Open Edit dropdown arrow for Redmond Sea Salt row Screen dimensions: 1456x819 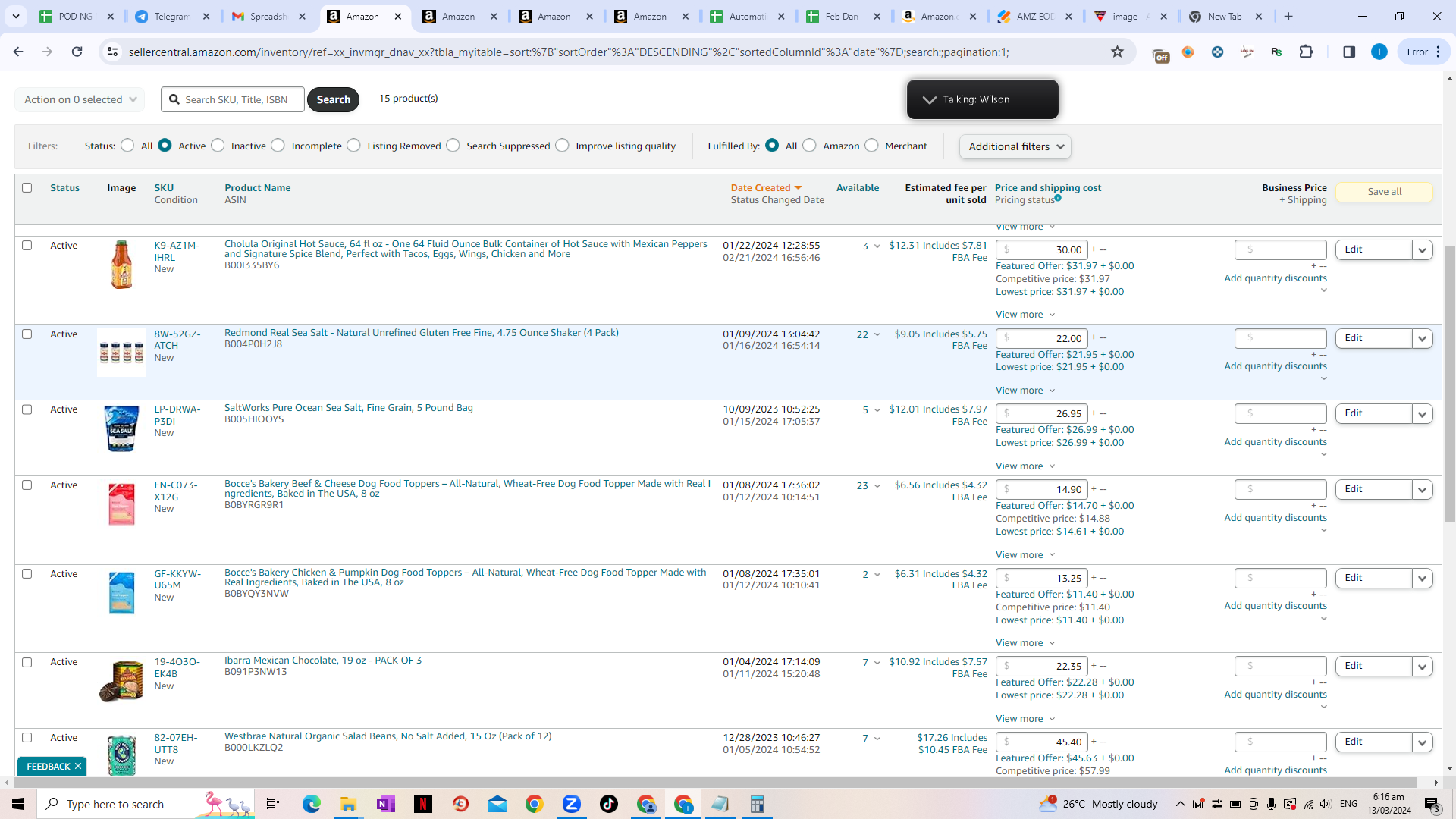click(1422, 339)
